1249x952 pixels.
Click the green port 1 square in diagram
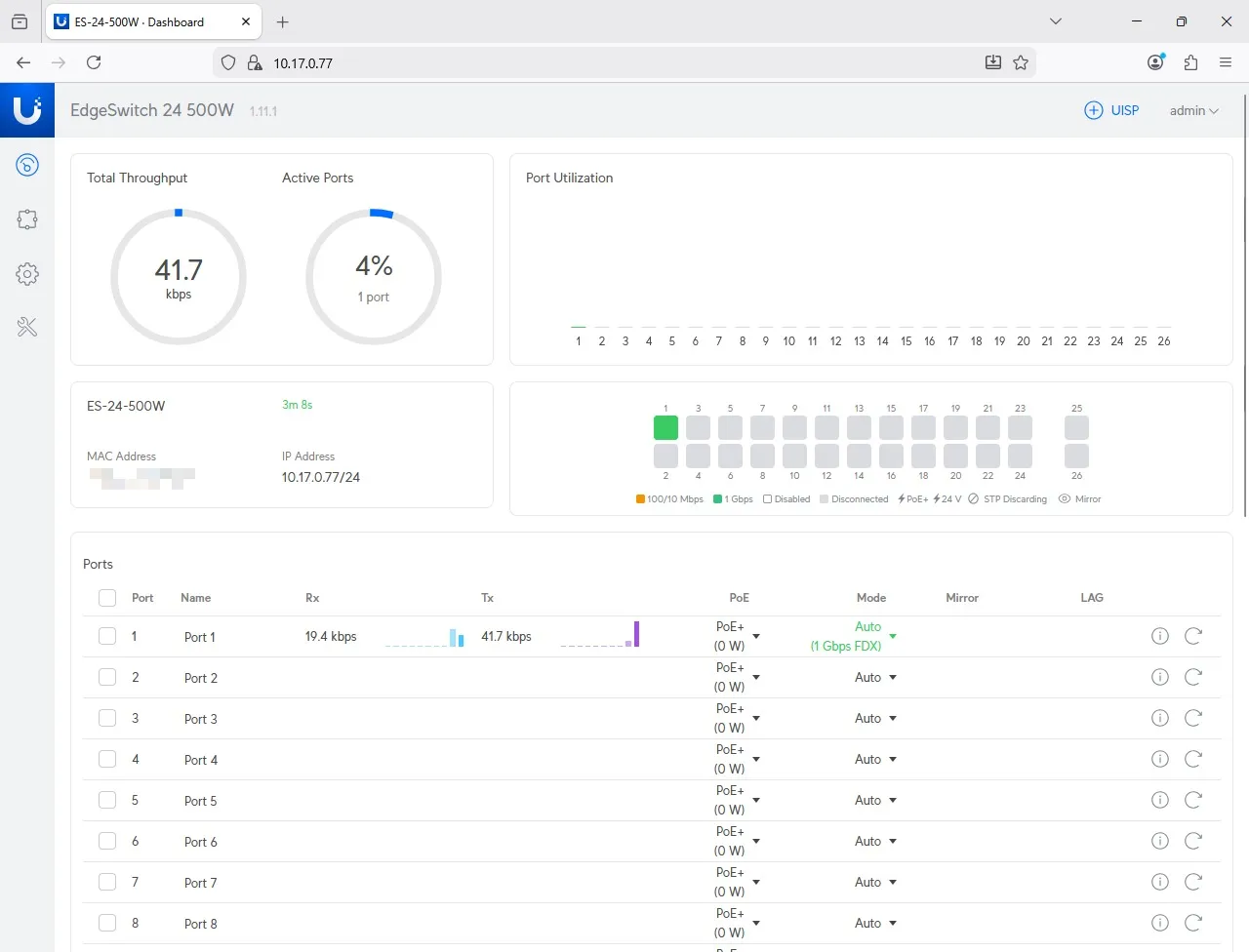(665, 427)
